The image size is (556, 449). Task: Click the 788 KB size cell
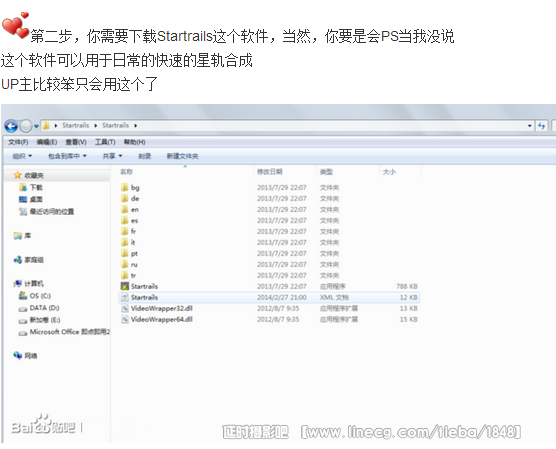pyautogui.click(x=407, y=286)
